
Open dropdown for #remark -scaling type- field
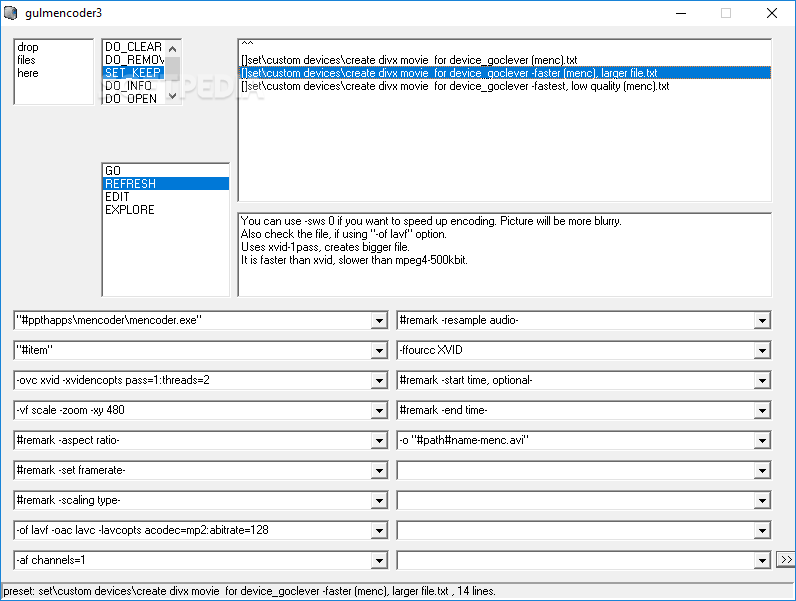pos(379,500)
